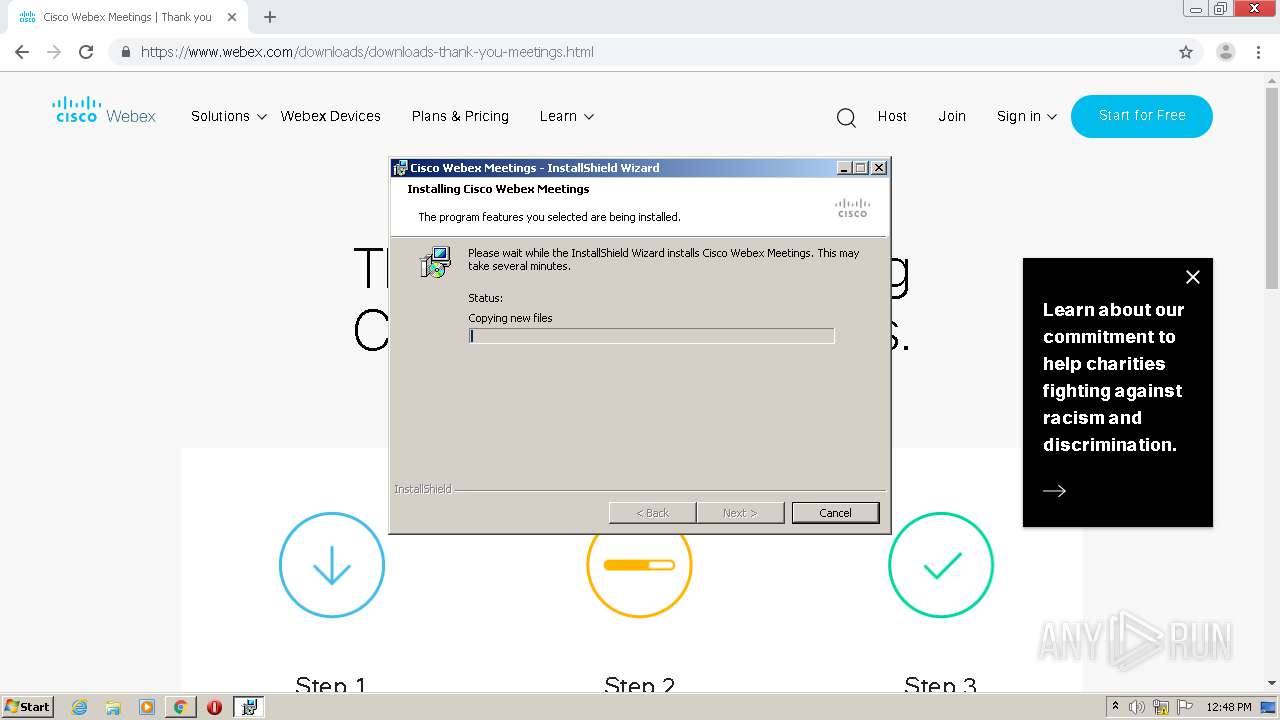Viewport: 1280px width, 720px height.
Task: Open the Chrome three-dot menu
Action: (1258, 52)
